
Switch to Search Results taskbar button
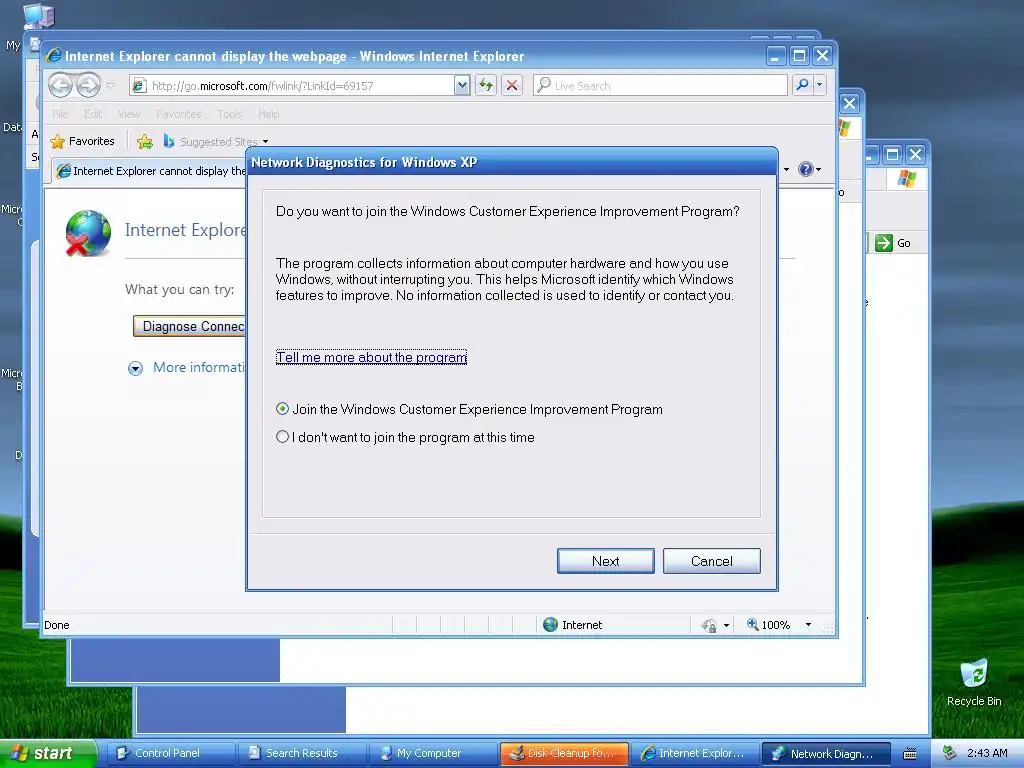[x=301, y=753]
